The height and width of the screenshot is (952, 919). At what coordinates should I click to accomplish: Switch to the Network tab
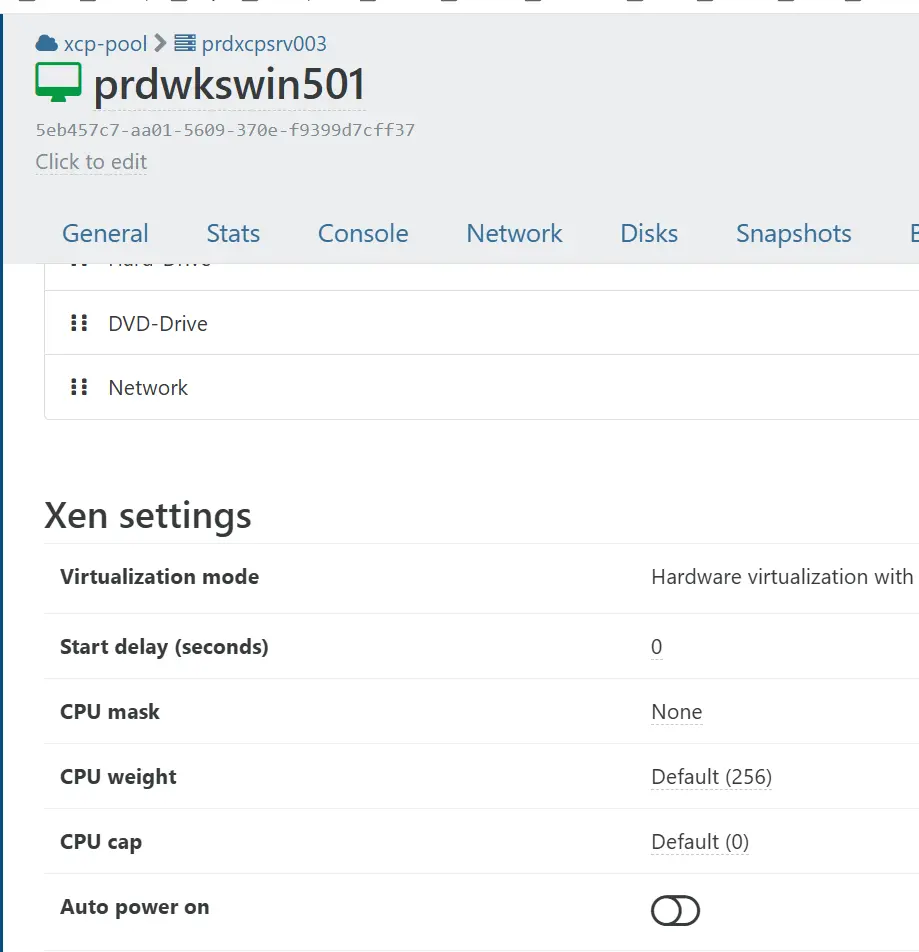coord(514,233)
